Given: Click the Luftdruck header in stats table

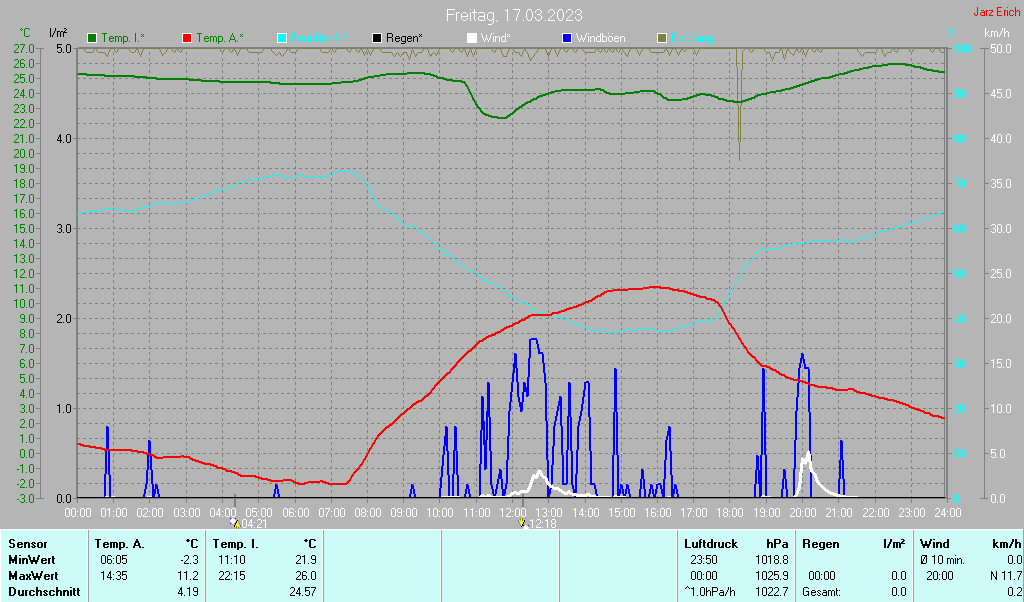Looking at the screenshot, I should coord(711,544).
